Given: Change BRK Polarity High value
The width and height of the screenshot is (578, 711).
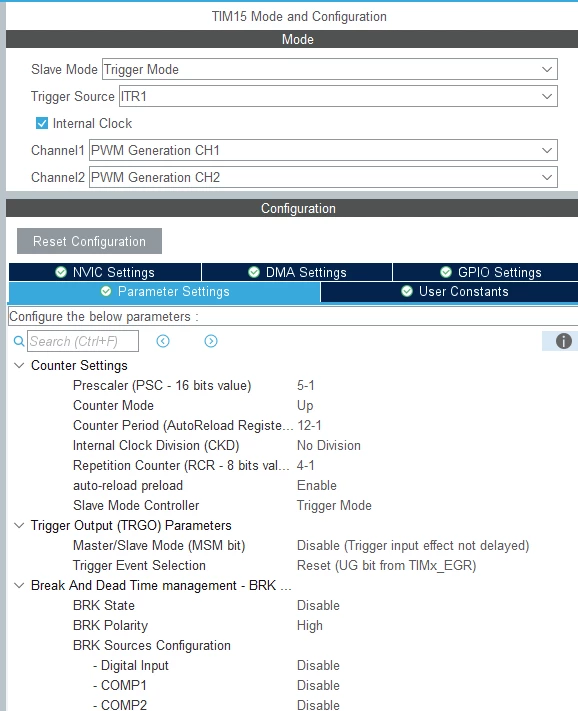Looking at the screenshot, I should [x=310, y=625].
